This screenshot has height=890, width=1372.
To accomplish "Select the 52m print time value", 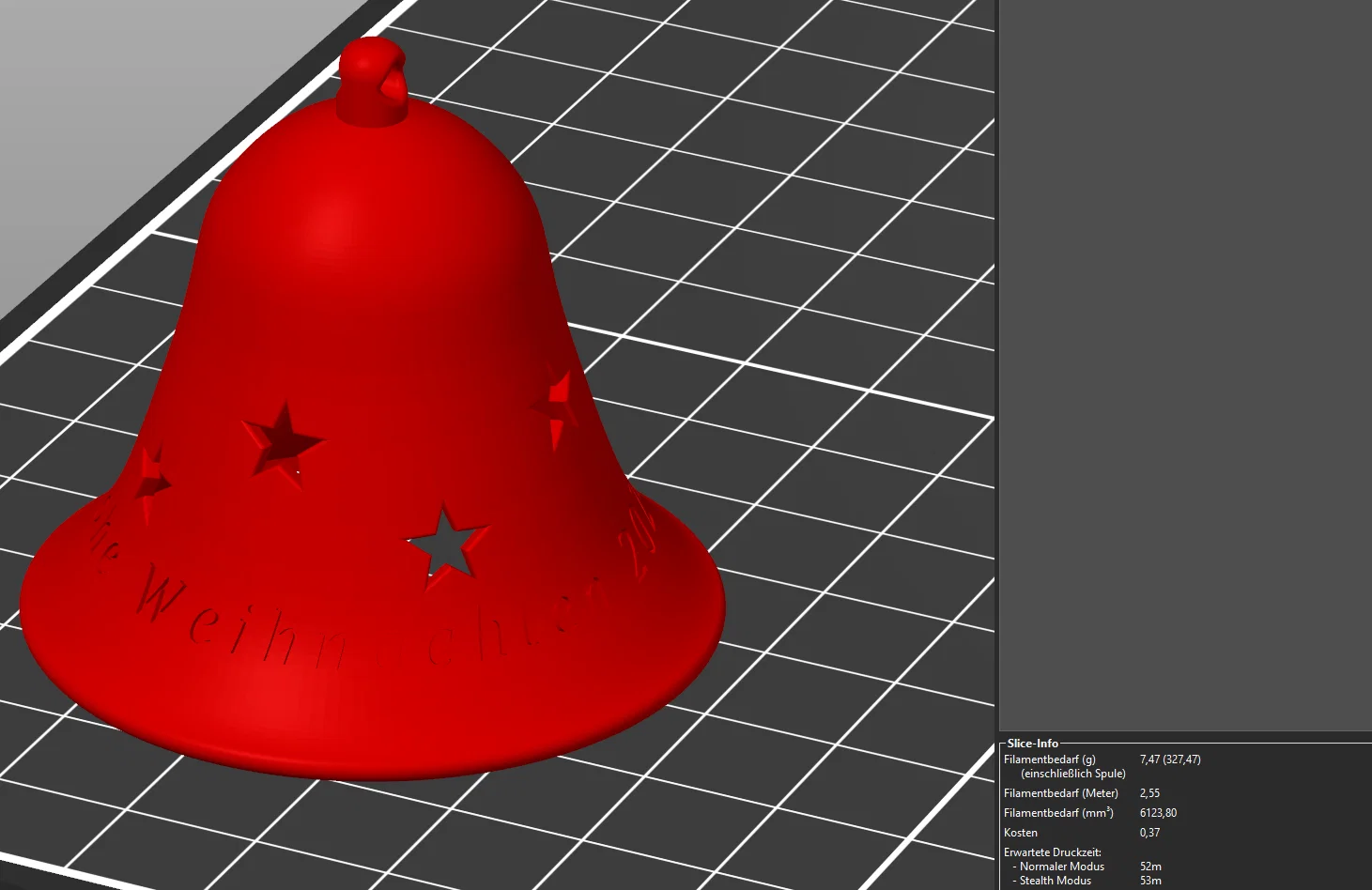I will pos(1151,867).
